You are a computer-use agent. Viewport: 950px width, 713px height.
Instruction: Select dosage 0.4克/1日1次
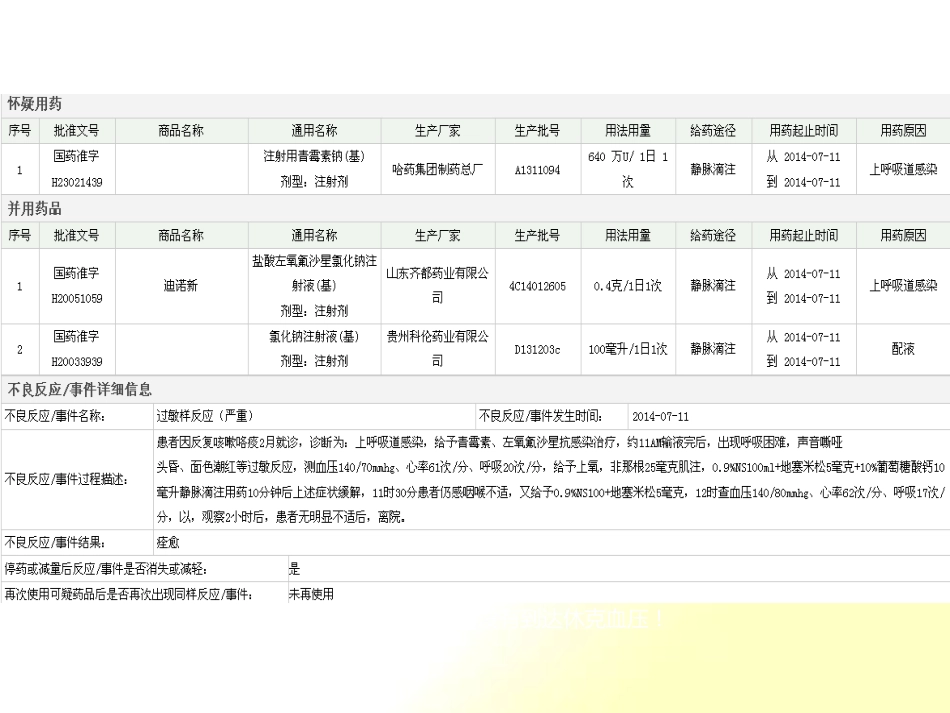point(628,286)
